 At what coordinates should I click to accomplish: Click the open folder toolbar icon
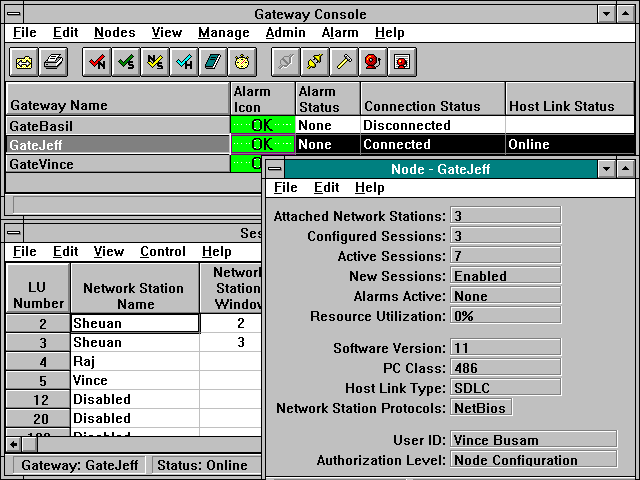tap(23, 62)
